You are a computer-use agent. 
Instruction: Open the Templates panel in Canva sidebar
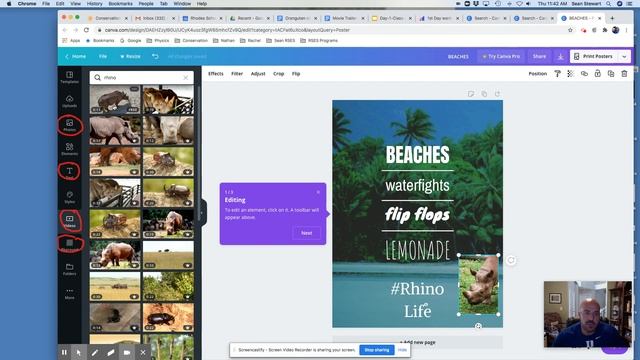tap(69, 77)
